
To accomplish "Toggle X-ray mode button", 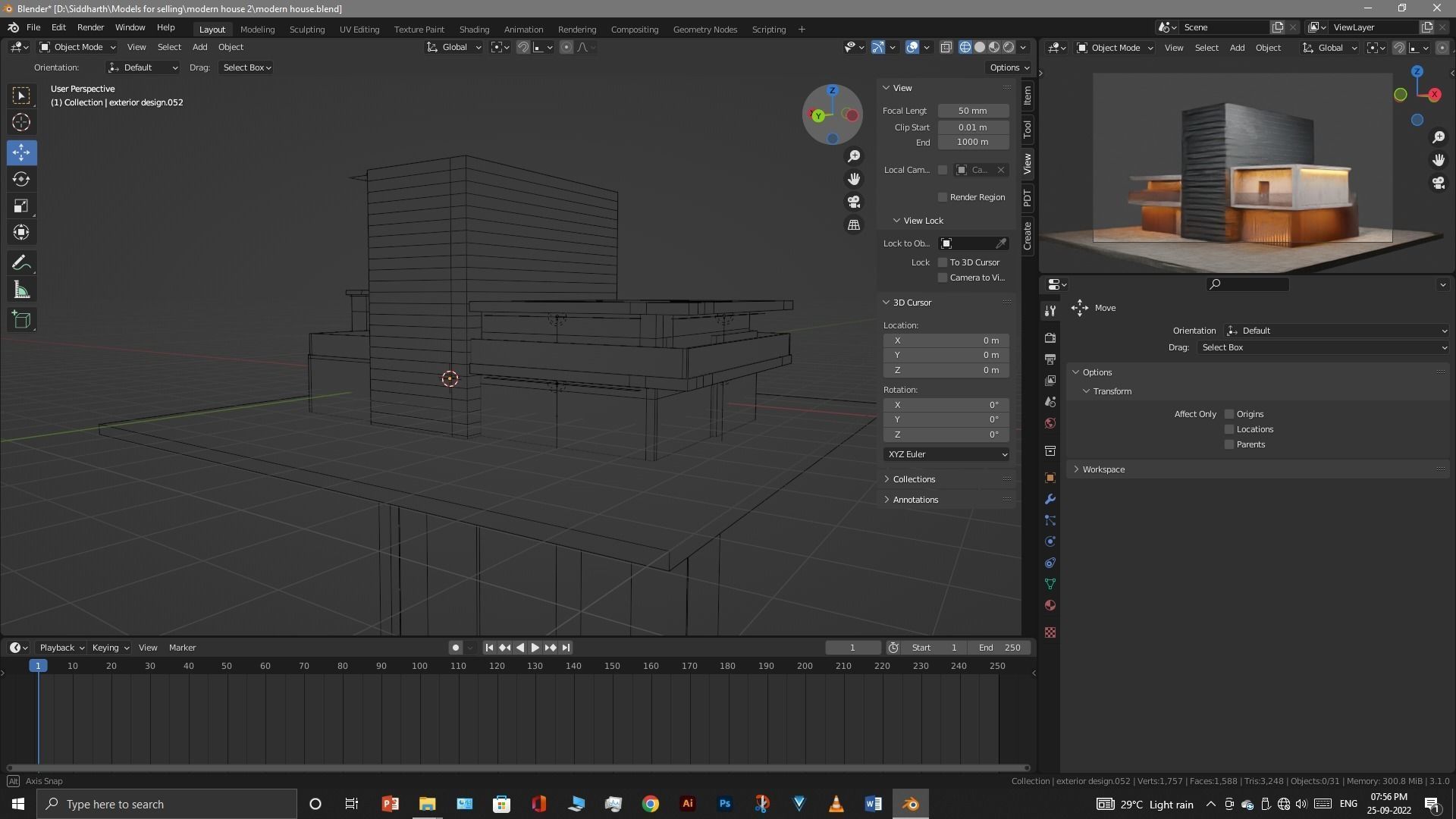I will tap(946, 47).
